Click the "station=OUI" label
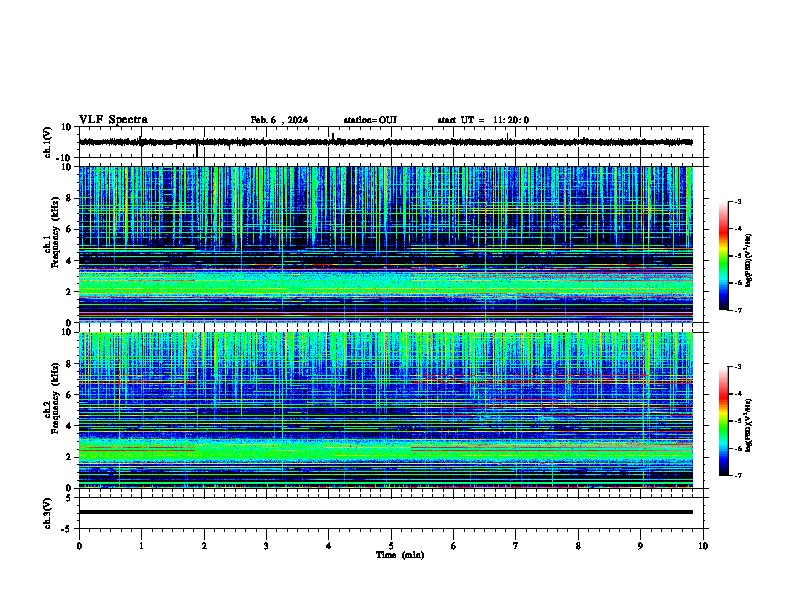 tap(370, 120)
